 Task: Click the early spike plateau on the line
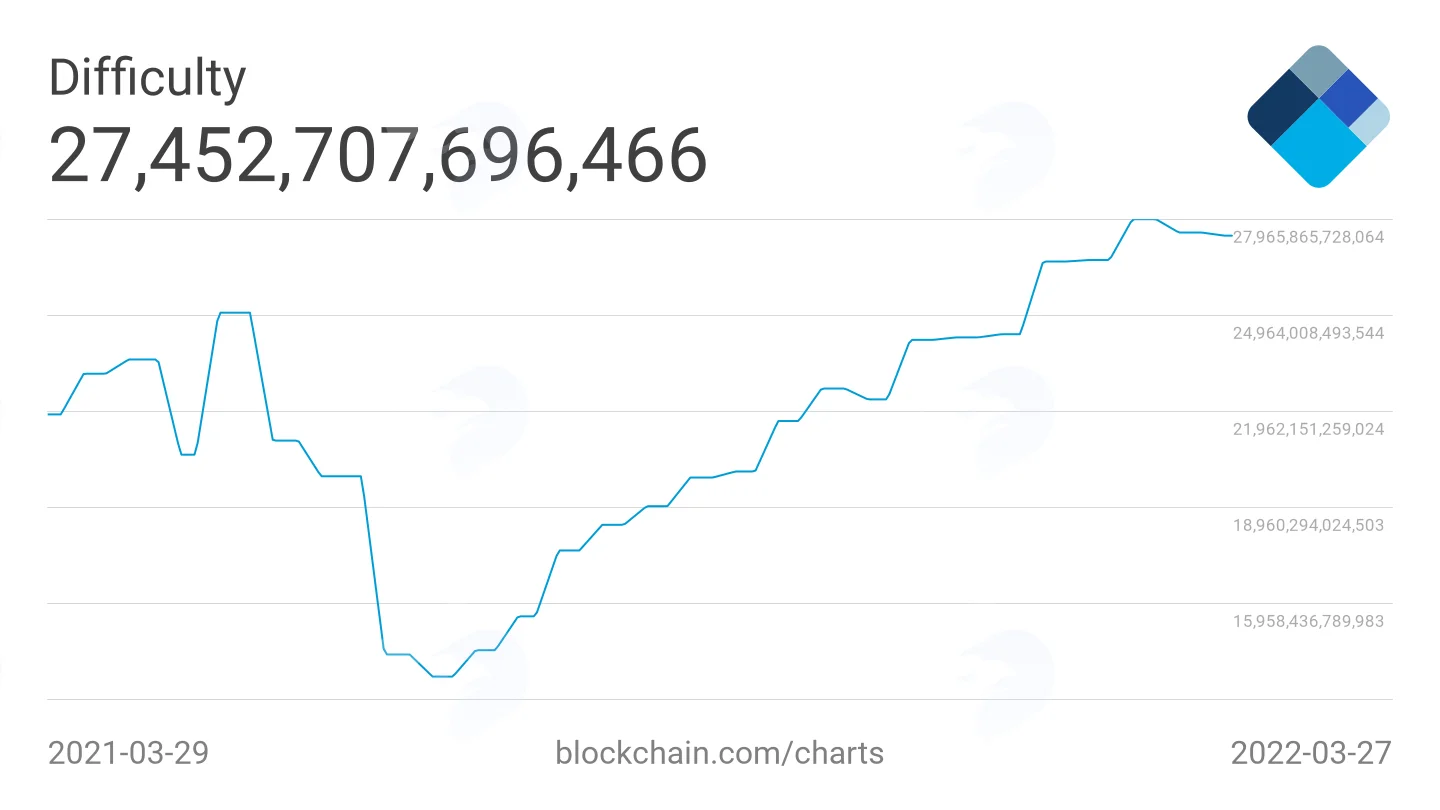234,313
